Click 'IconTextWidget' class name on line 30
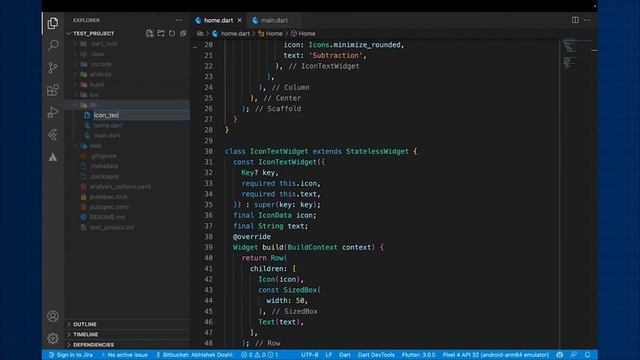The height and width of the screenshot is (360, 640). [279, 151]
